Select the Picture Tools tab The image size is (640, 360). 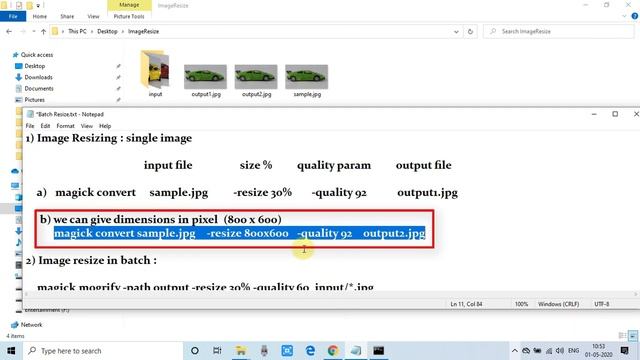[x=129, y=16]
